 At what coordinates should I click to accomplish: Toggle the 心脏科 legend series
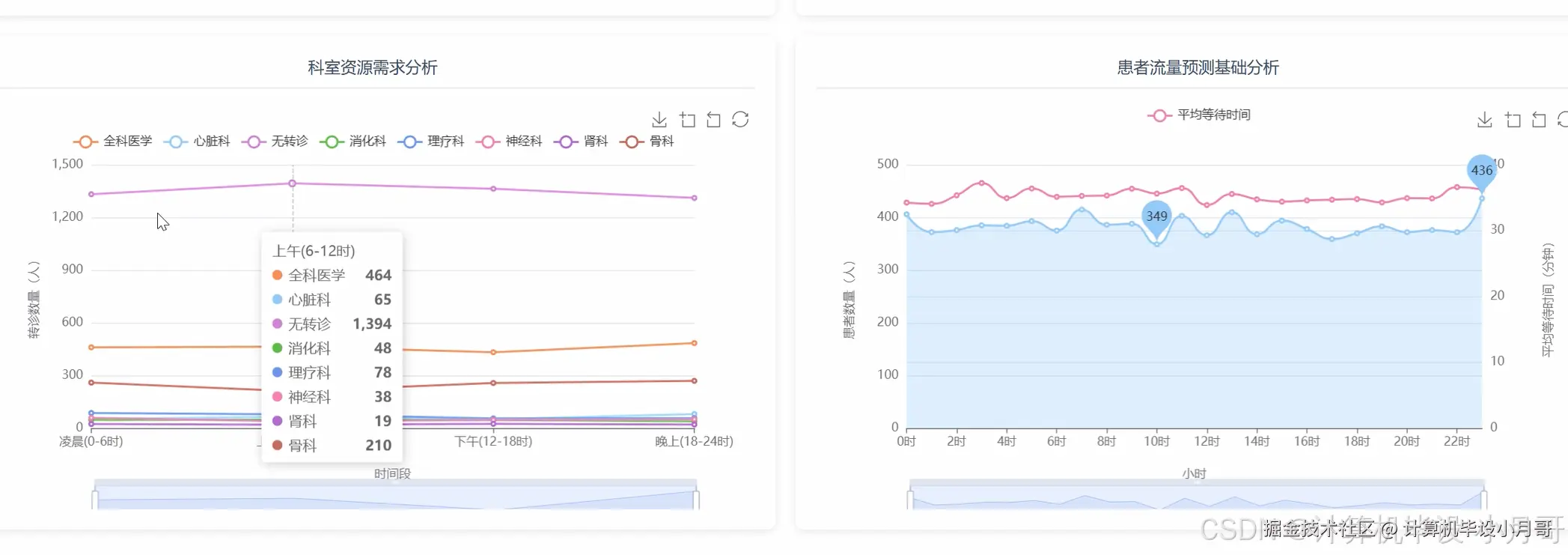tap(197, 142)
